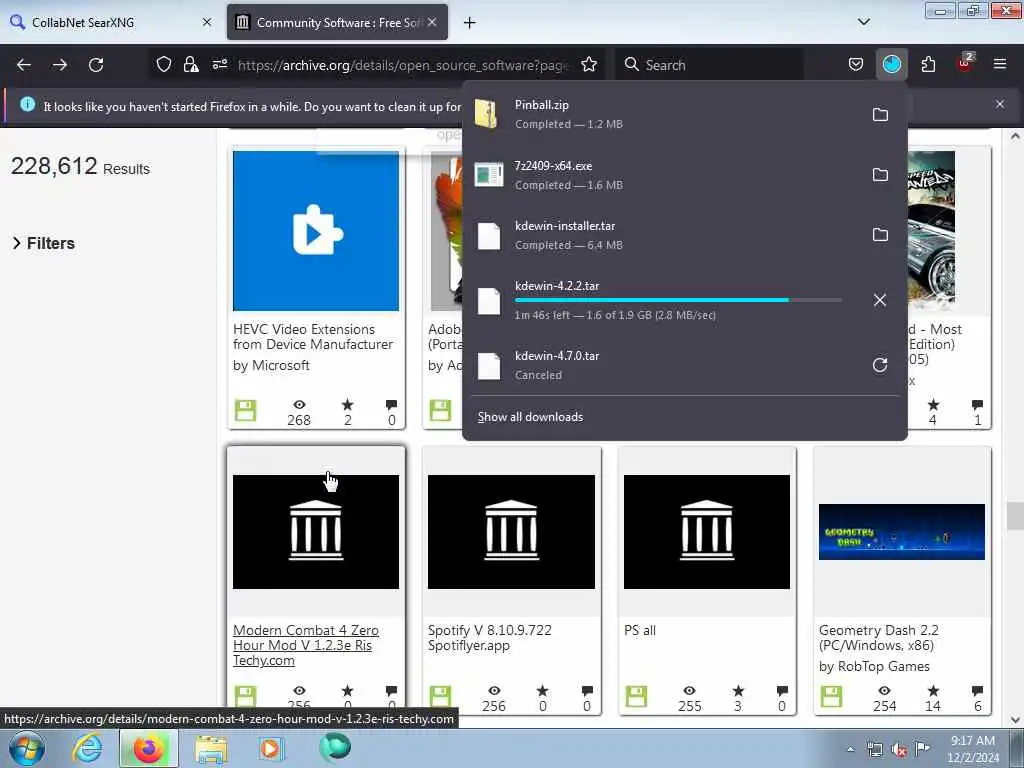
Task: Click software floppy icon on PS all card
Action: [636, 696]
